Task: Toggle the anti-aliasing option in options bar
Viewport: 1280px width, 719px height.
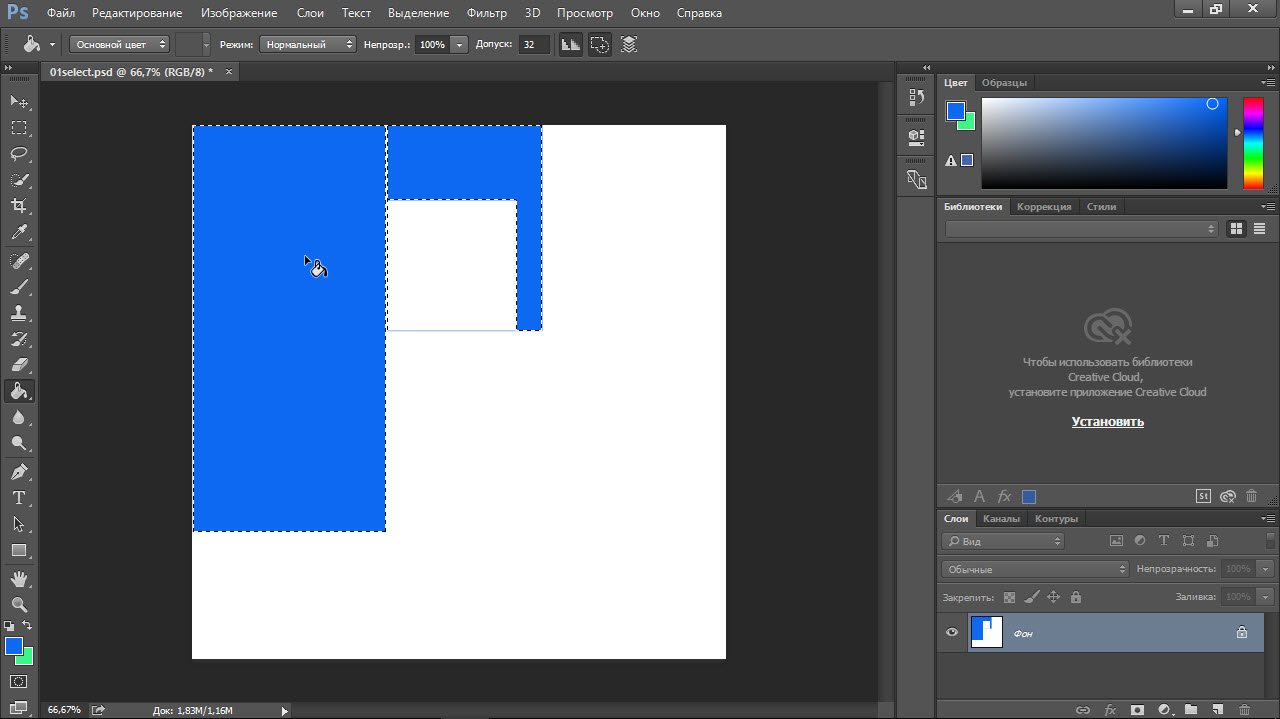Action: point(570,45)
